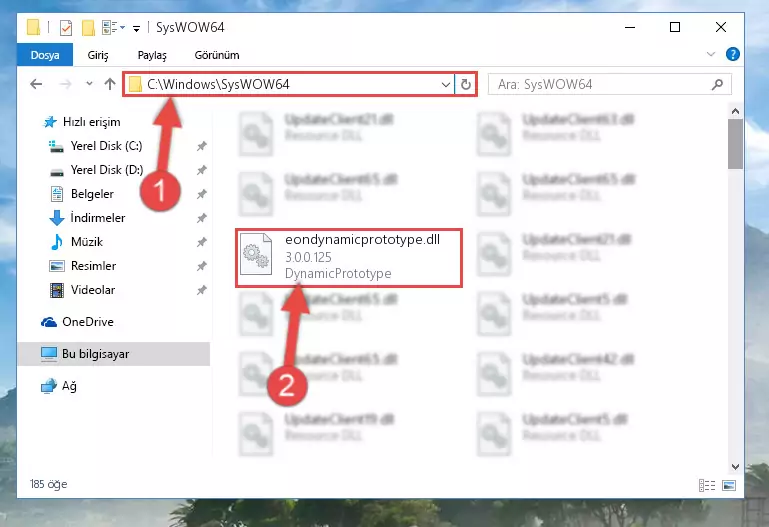Open the view options quick access dropdown
The height and width of the screenshot is (527, 769).
click(x=113, y=27)
